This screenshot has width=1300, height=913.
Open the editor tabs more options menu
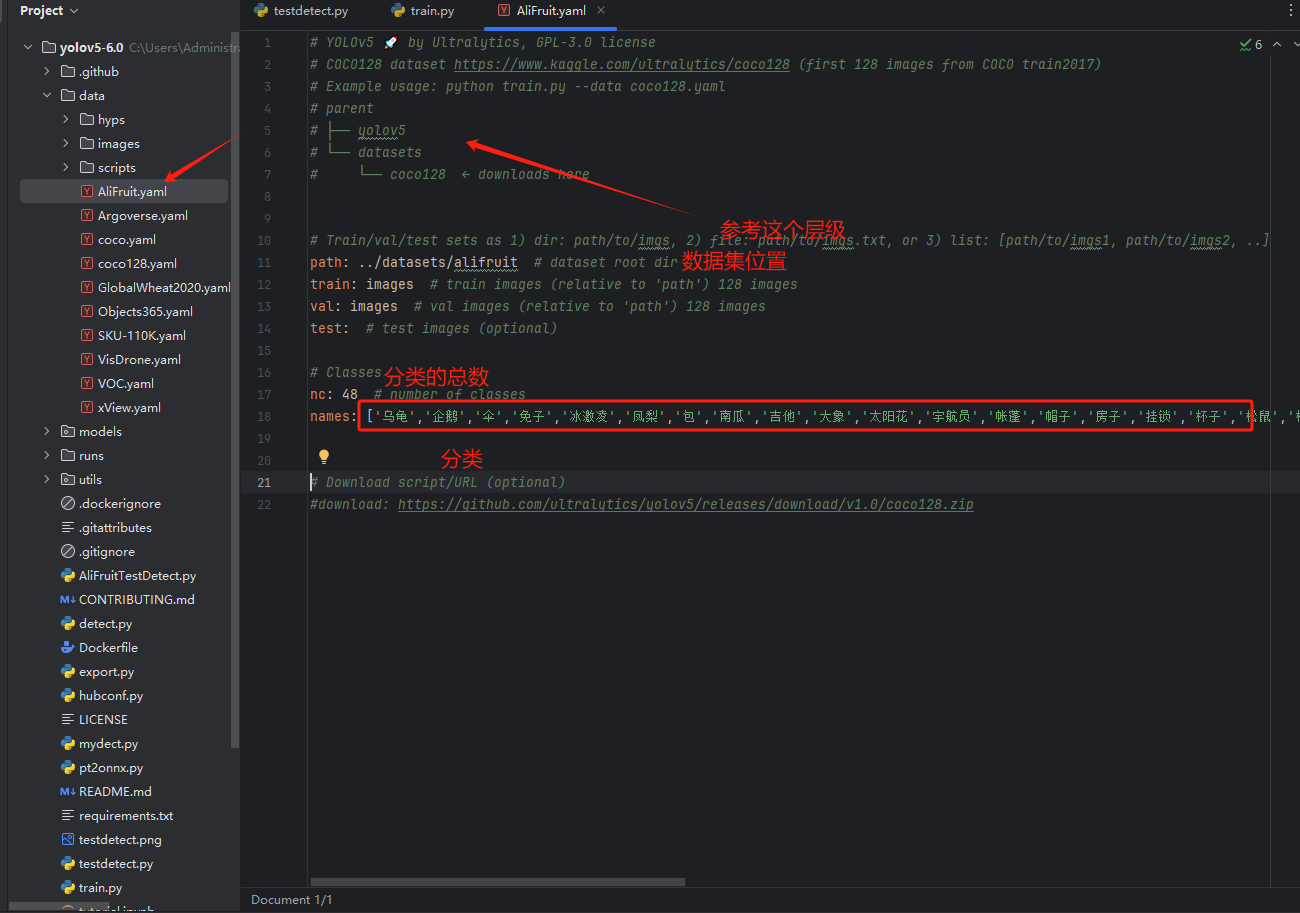point(1290,11)
